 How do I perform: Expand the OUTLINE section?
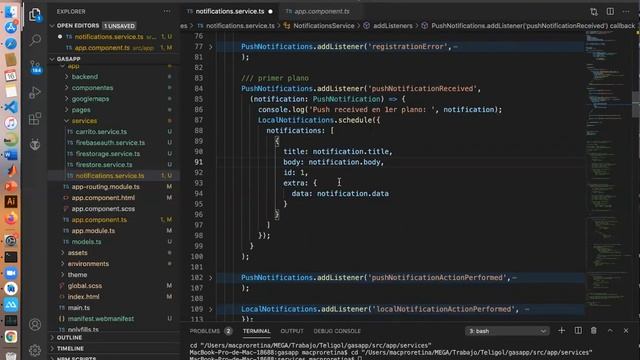[x=69, y=338]
